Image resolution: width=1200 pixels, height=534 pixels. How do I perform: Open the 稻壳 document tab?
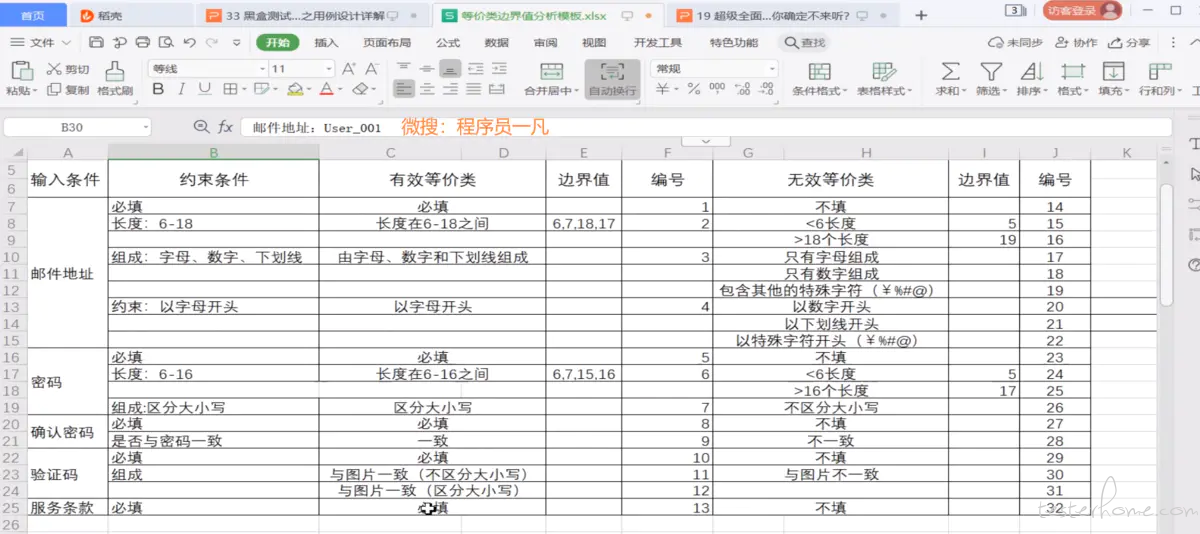[x=132, y=15]
